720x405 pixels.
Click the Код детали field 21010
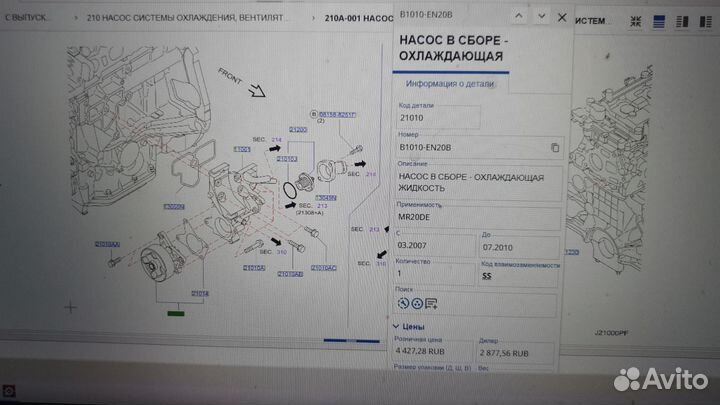coord(439,118)
